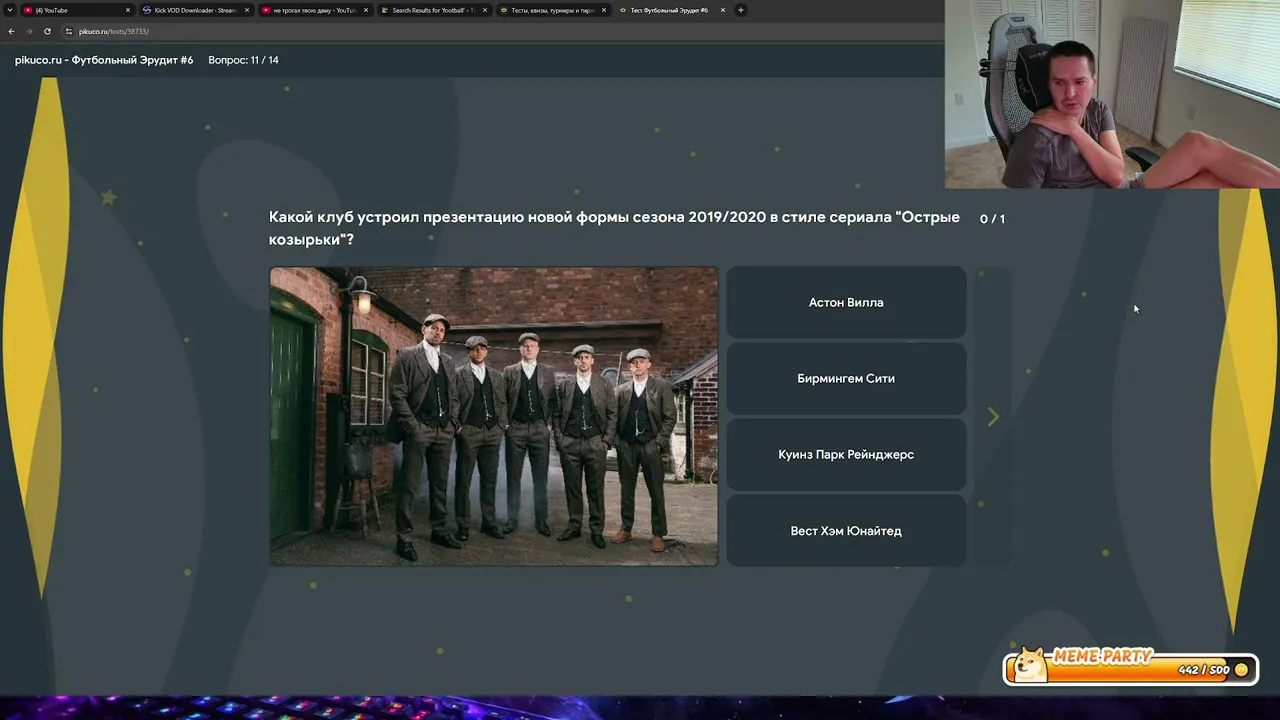Screen dimensions: 1280x720
Task: Focus the address bar with pikuco.ru URL
Action: (500, 31)
